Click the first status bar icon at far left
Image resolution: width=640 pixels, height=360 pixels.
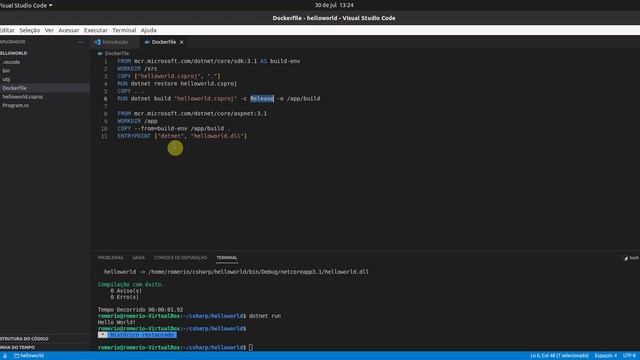pyautogui.click(x=5, y=356)
